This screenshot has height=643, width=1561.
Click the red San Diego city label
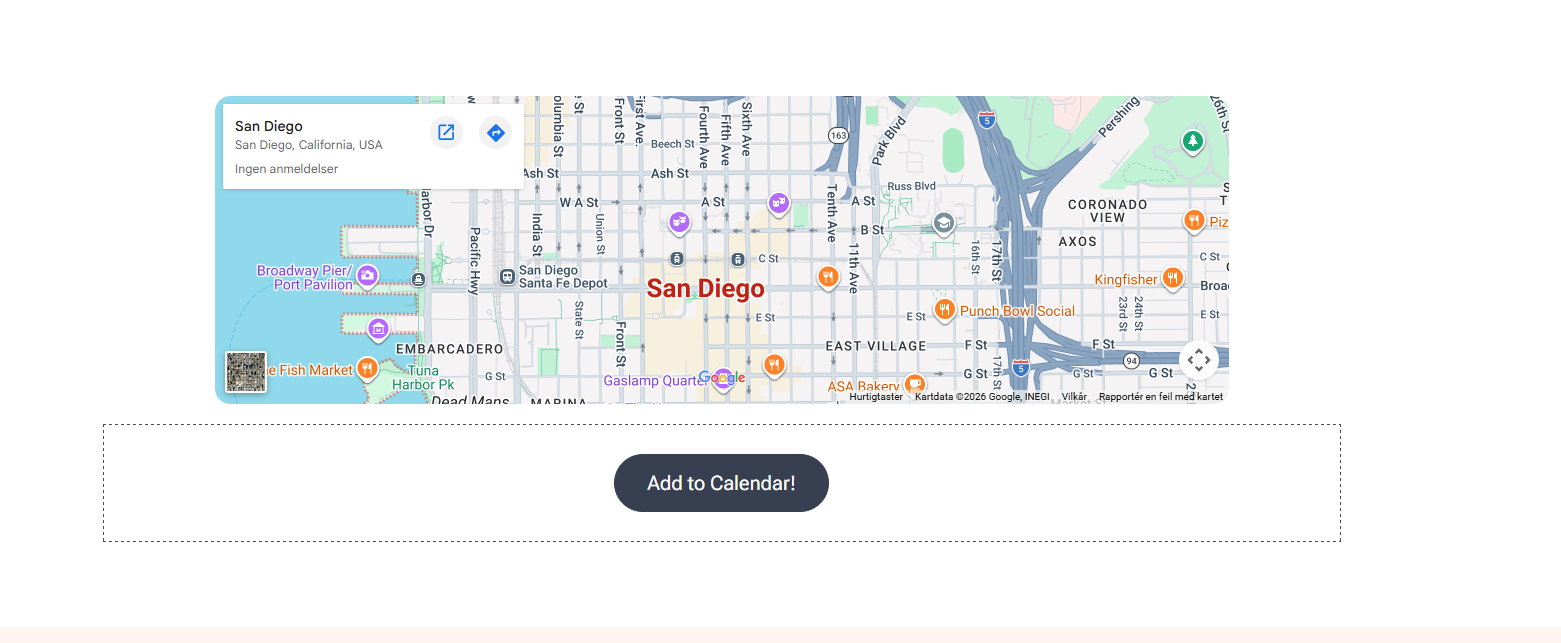(x=706, y=289)
